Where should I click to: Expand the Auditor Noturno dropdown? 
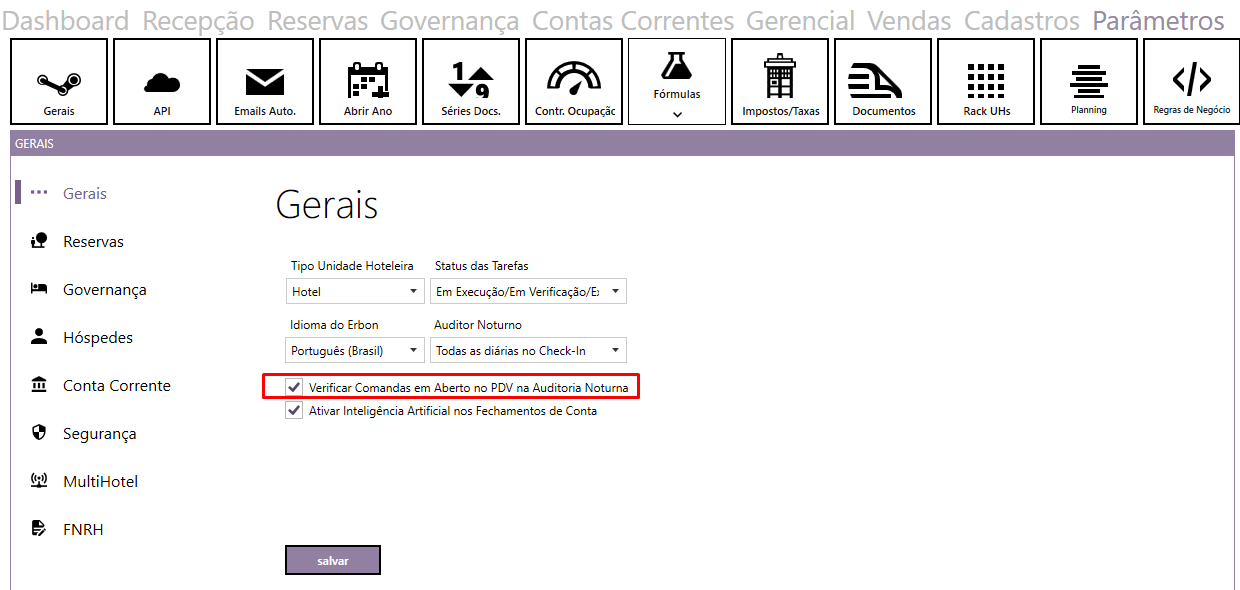pos(528,351)
